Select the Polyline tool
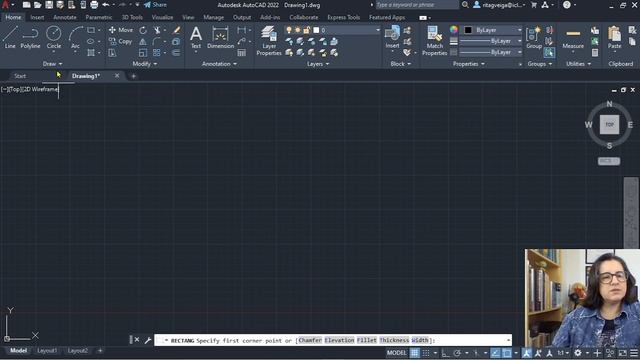Image resolution: width=640 pixels, height=360 pixels. tap(30, 37)
